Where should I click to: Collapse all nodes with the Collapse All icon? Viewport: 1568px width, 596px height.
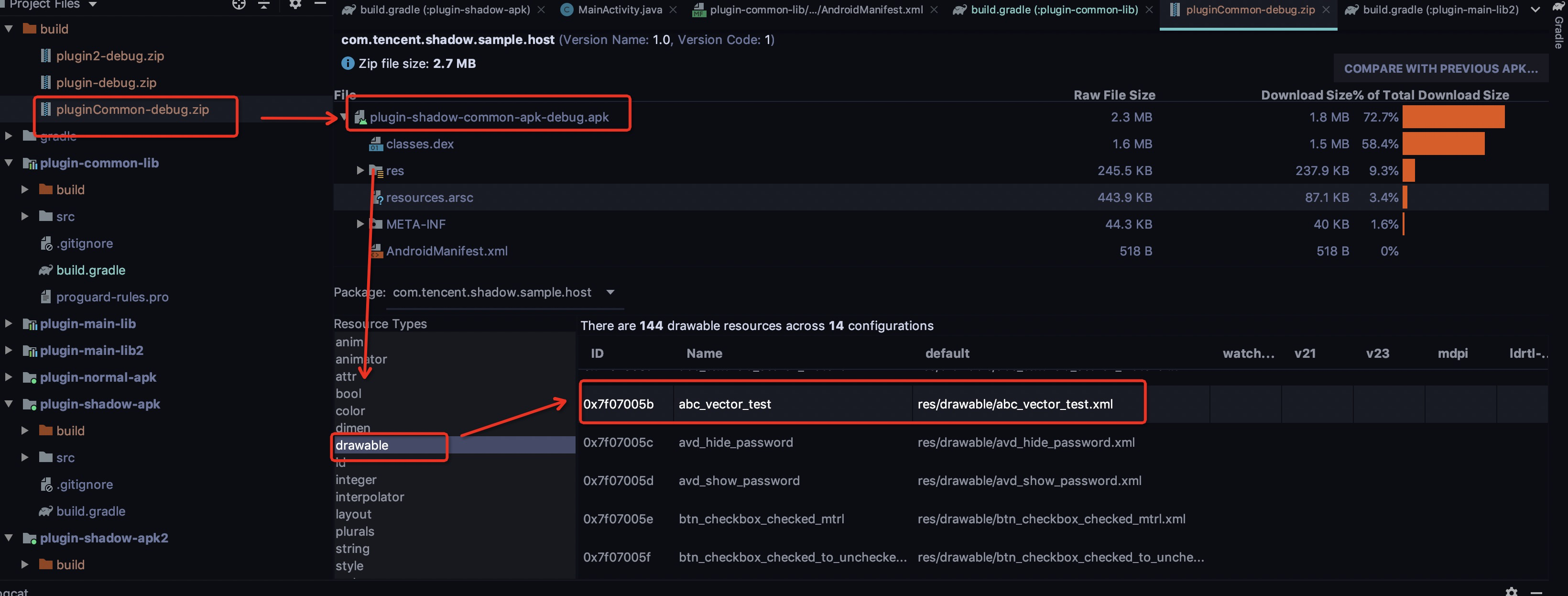point(263,4)
